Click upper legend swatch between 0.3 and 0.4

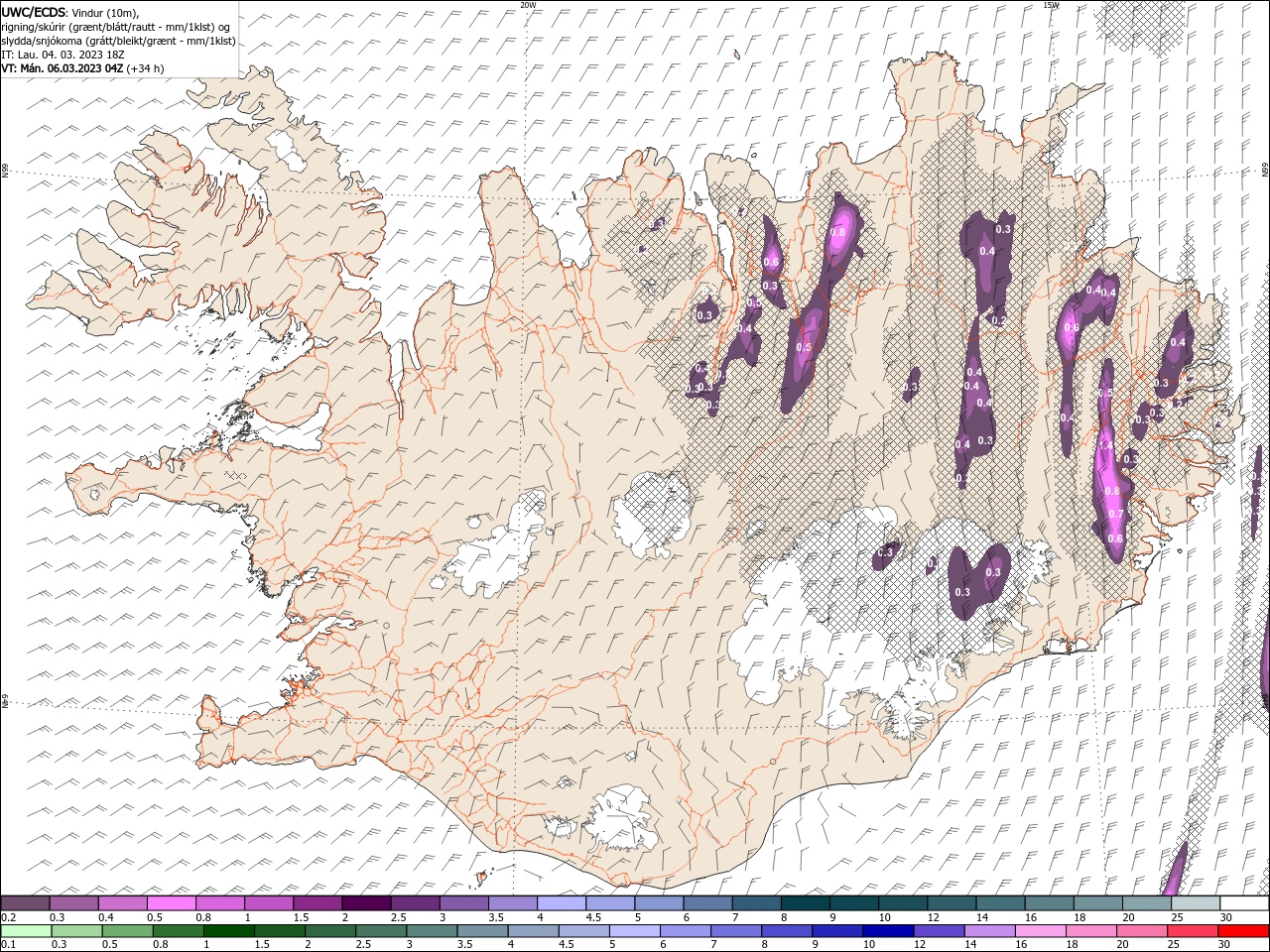coord(74,903)
